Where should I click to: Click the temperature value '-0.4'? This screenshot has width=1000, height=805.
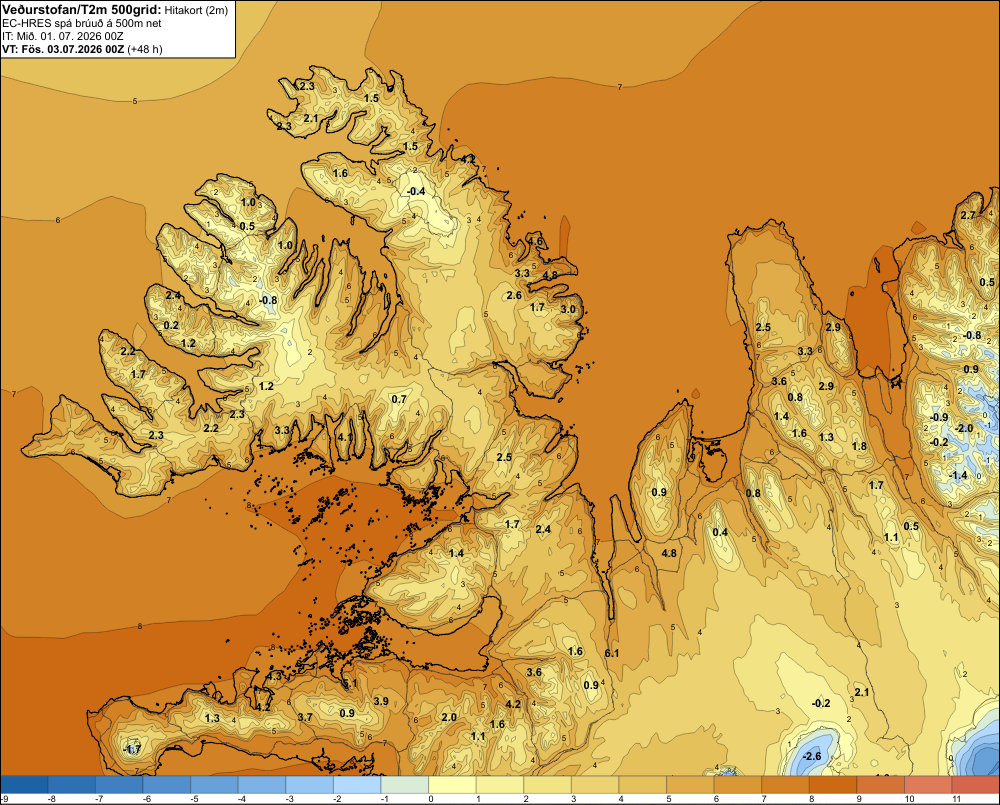tap(416, 191)
